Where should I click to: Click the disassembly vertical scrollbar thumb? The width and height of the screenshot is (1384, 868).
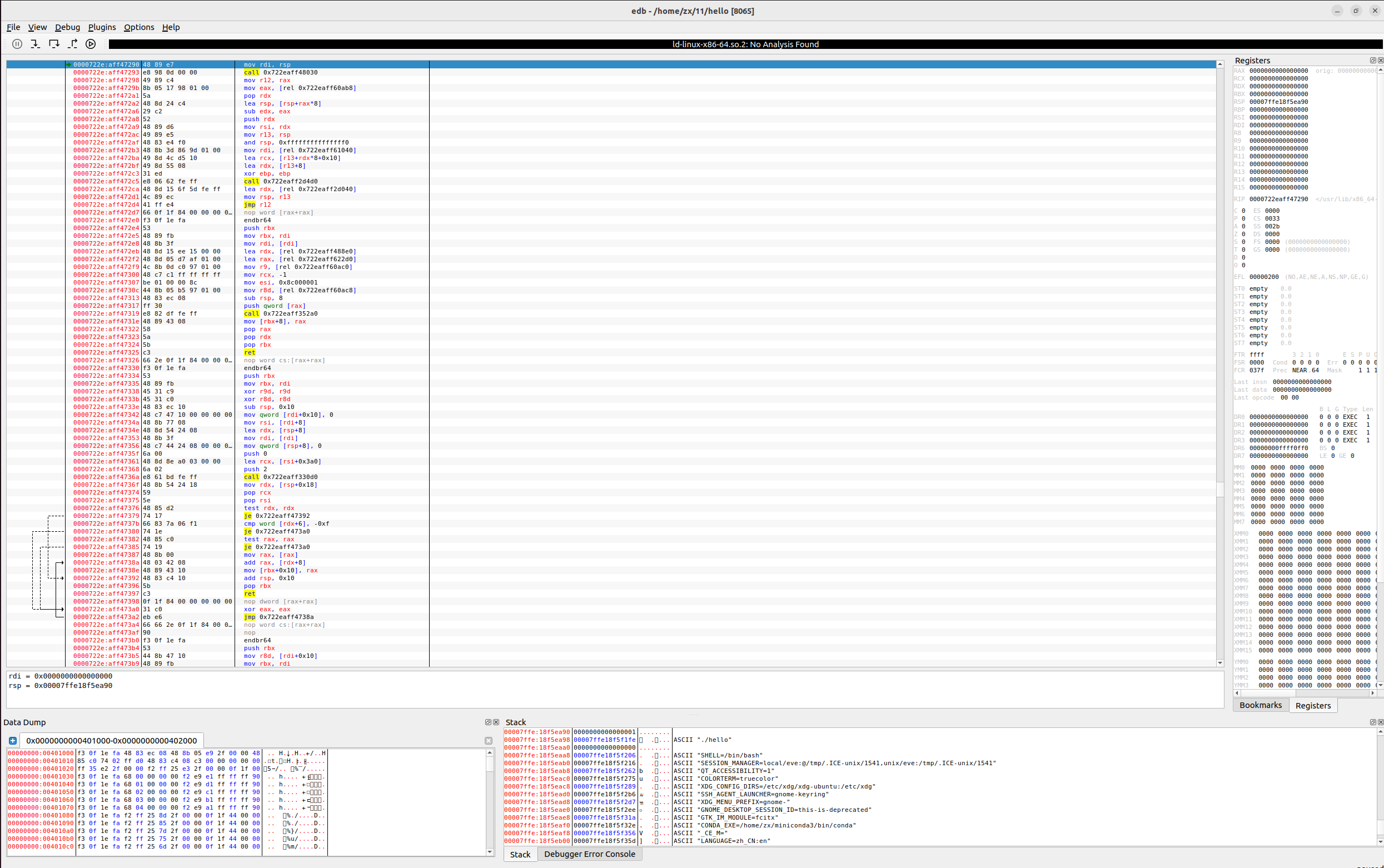(1220, 489)
